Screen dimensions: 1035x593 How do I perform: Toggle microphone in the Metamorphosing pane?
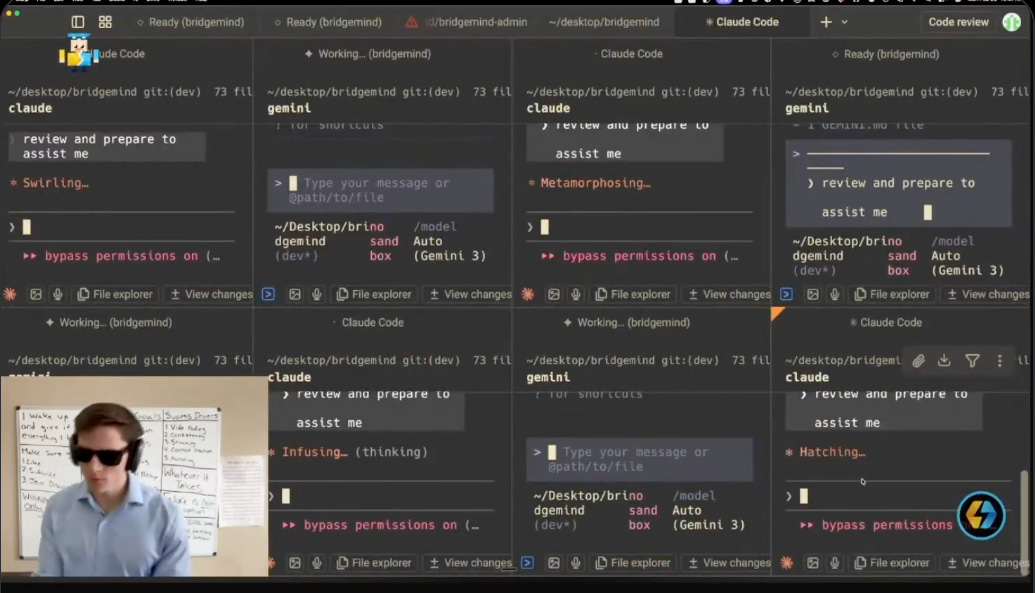[576, 294]
